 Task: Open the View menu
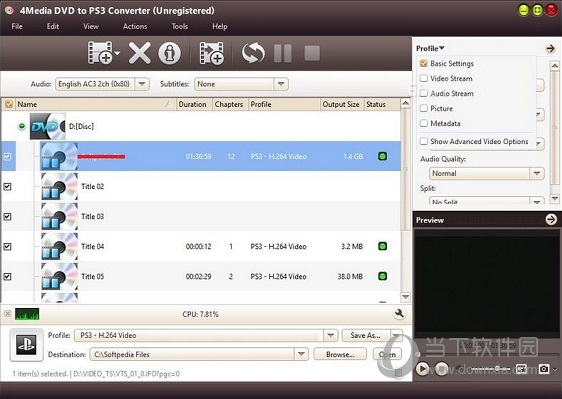coord(91,26)
